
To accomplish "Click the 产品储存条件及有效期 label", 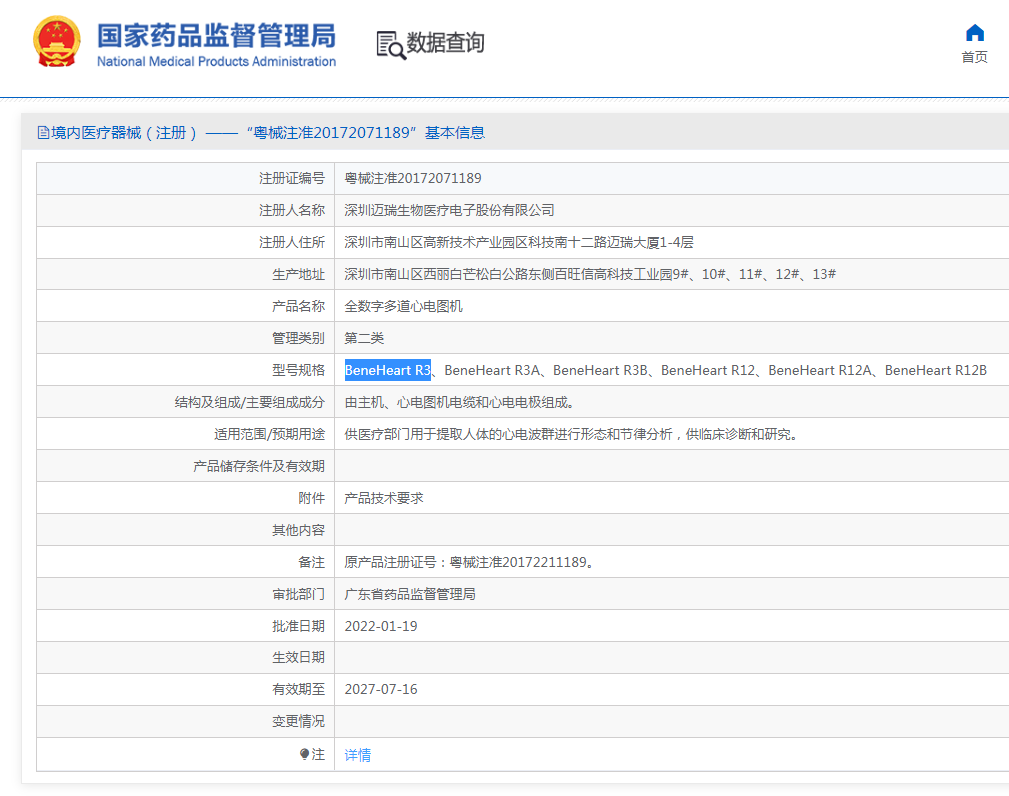I will pyautogui.click(x=259, y=466).
